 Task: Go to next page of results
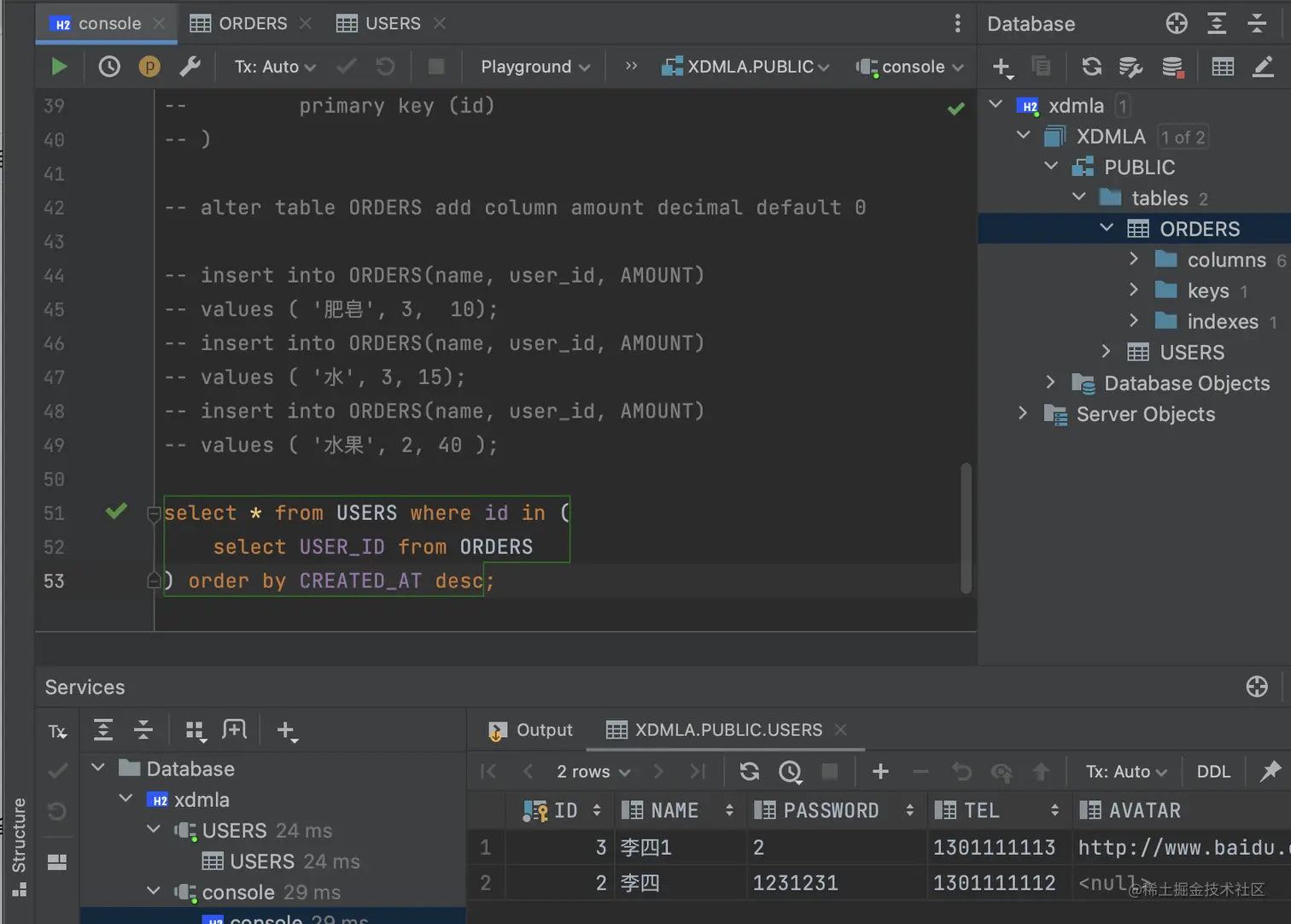(x=657, y=772)
